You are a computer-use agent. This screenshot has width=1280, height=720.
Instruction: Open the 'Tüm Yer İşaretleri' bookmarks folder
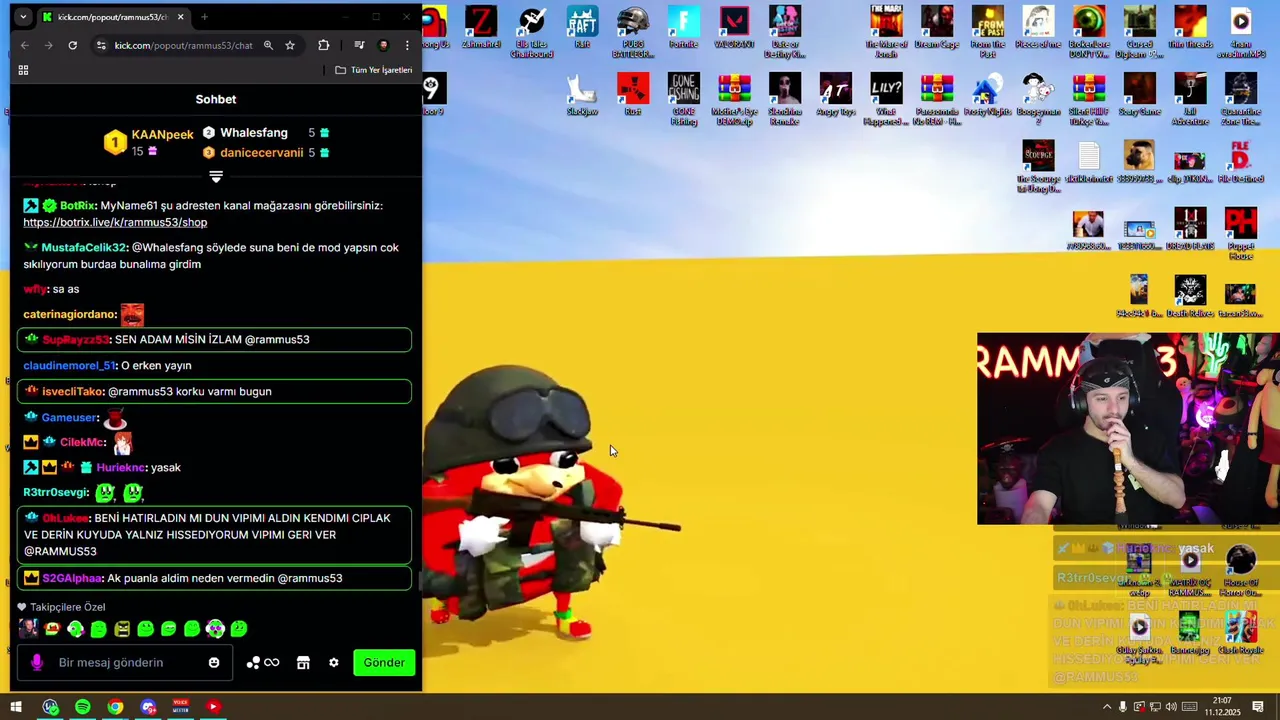pyautogui.click(x=374, y=70)
